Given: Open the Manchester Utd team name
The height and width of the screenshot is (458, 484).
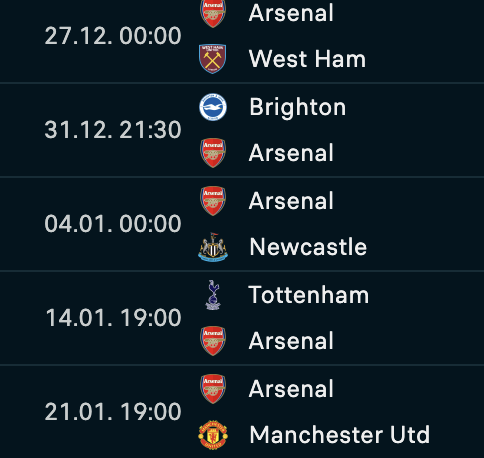Looking at the screenshot, I should tap(340, 435).
